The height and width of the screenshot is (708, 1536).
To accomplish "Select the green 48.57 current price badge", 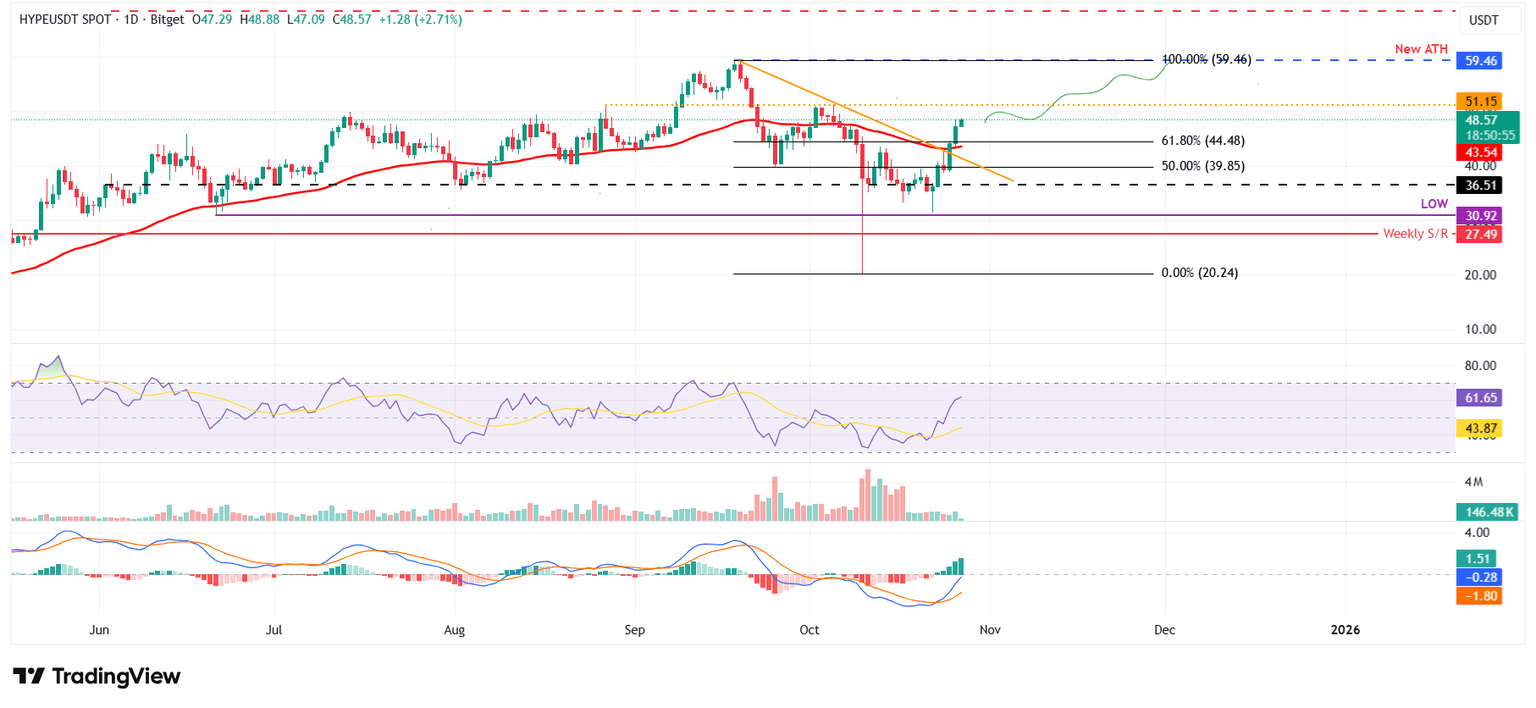I will [x=1482, y=117].
